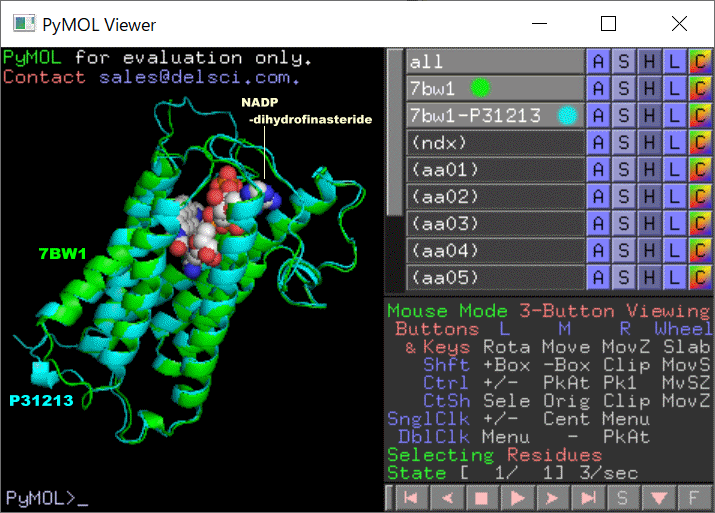Open Color menu for 7bw1-P31213
The height and width of the screenshot is (513, 715).
point(700,115)
